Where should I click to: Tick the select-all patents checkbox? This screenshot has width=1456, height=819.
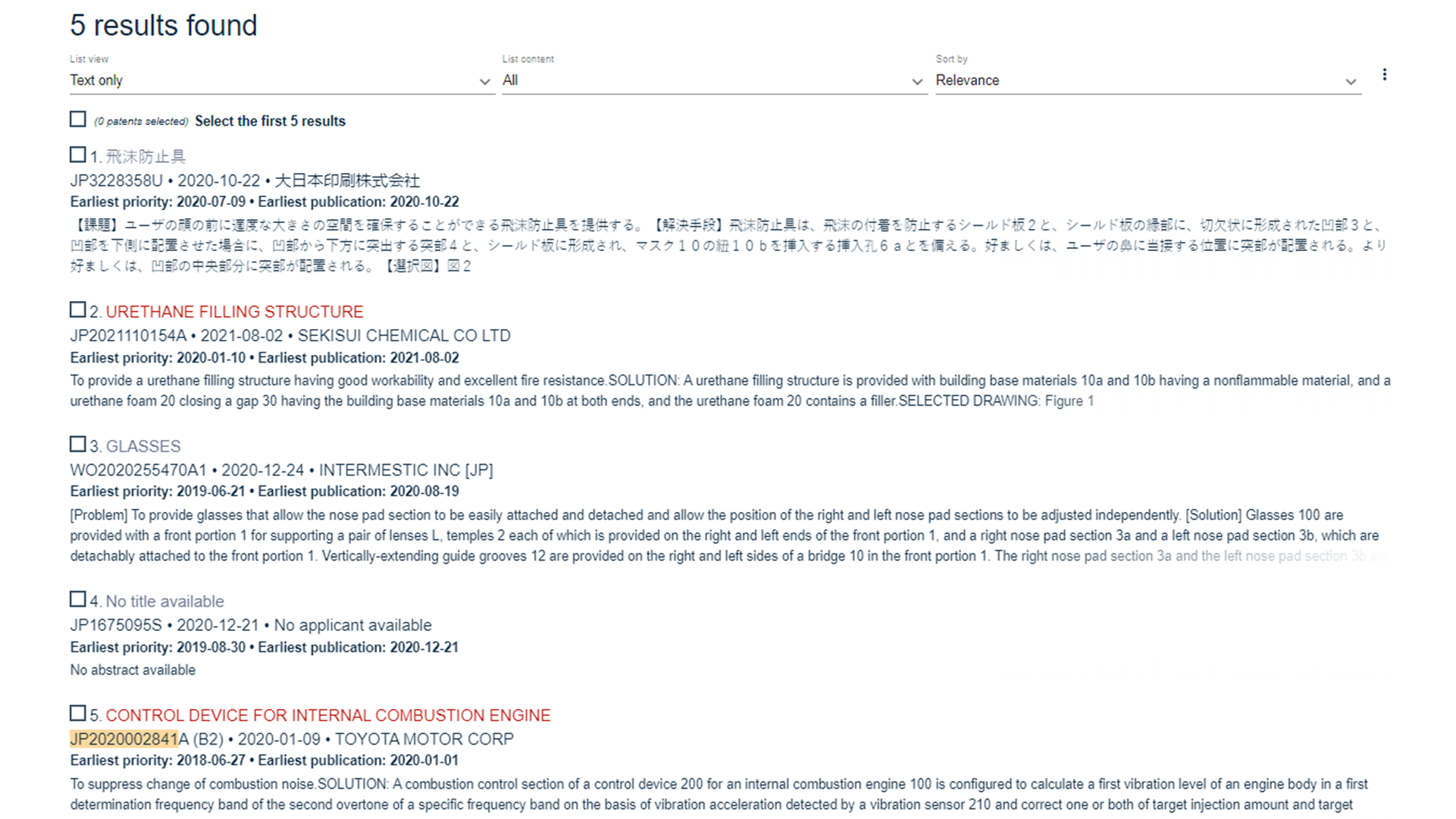click(77, 119)
